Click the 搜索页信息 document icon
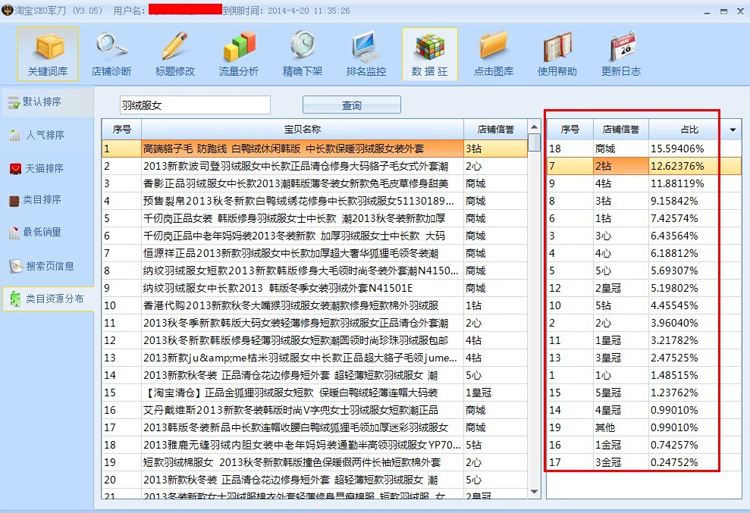Viewport: 750px width, 513px height. coord(16,266)
